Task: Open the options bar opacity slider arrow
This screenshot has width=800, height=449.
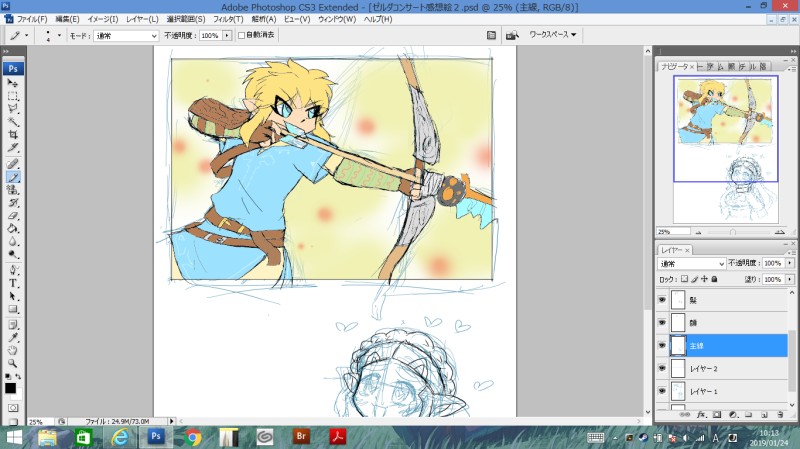Action: [227, 35]
